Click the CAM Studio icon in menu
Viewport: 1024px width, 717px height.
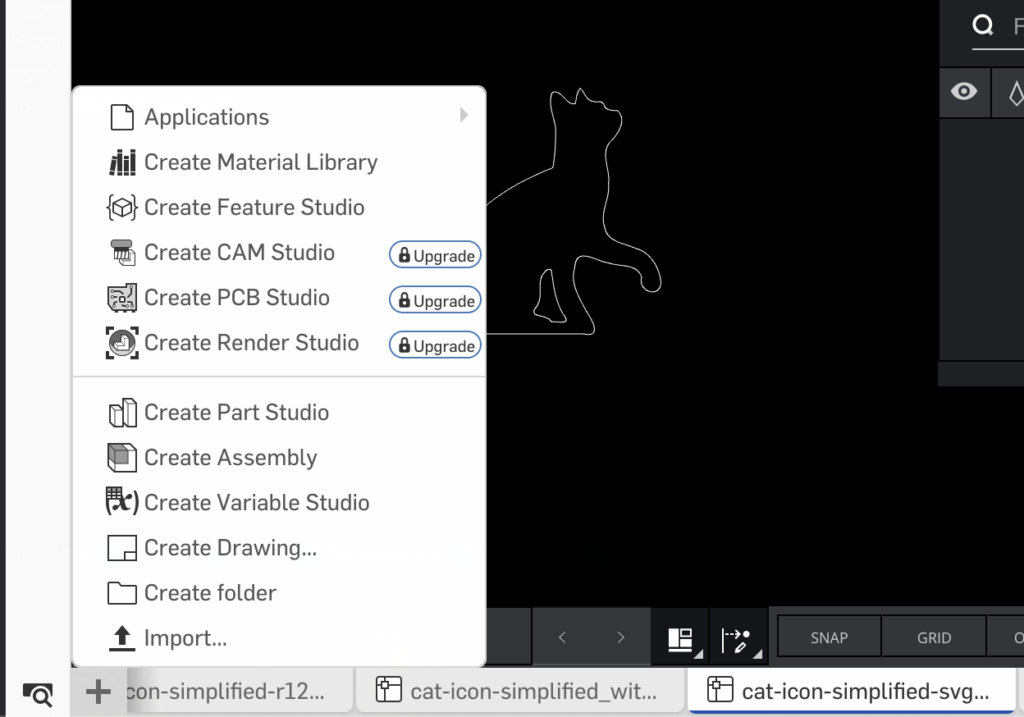click(121, 253)
